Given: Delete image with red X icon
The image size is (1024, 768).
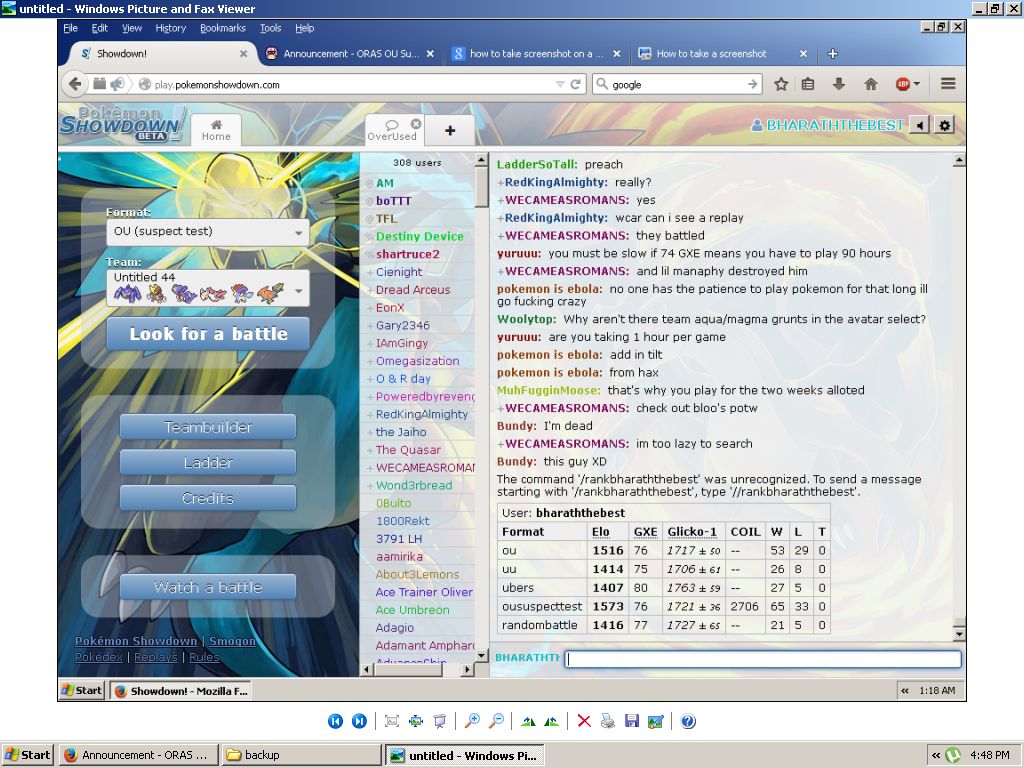Looking at the screenshot, I should coord(584,721).
